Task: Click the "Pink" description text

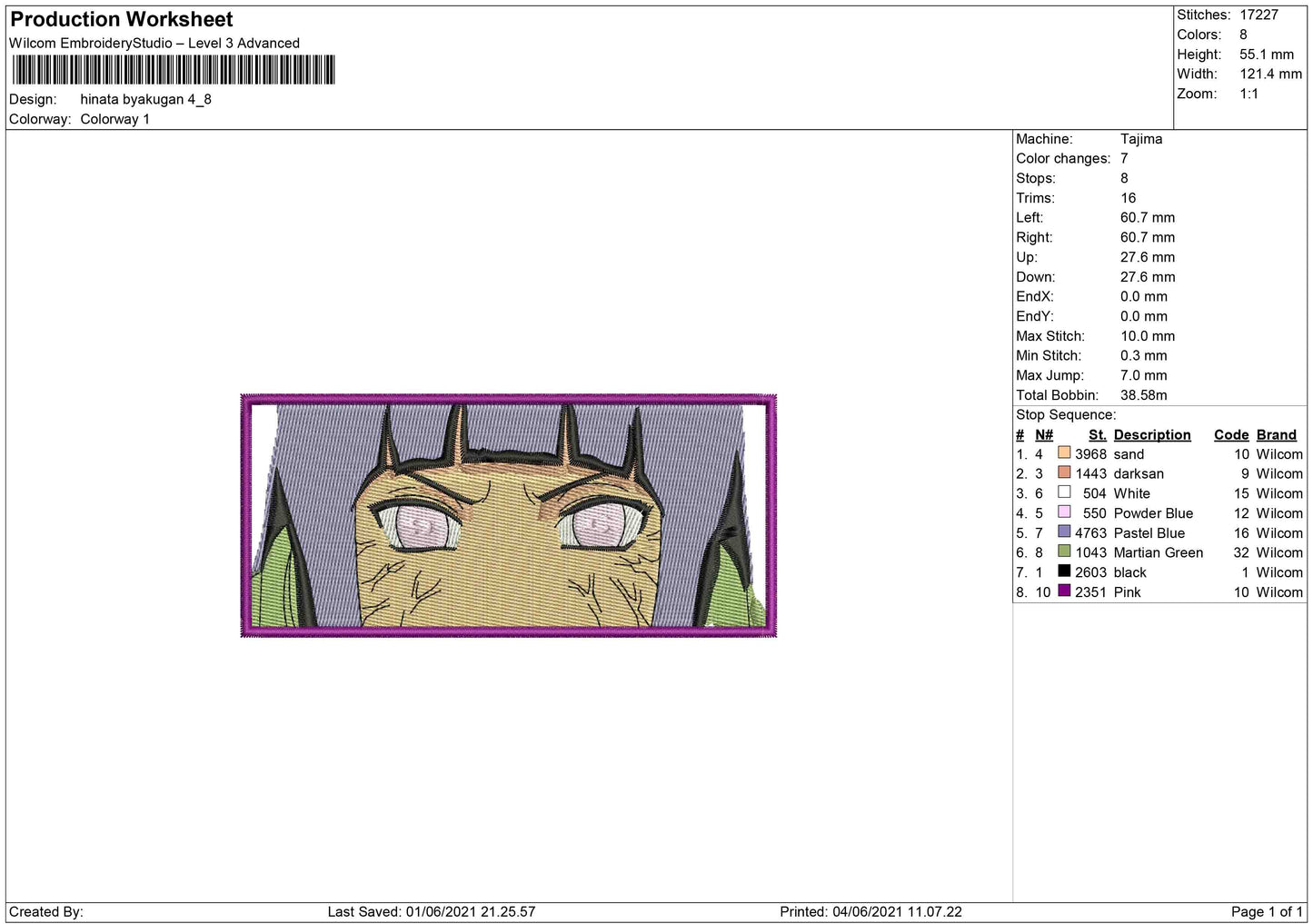Action: click(1128, 592)
